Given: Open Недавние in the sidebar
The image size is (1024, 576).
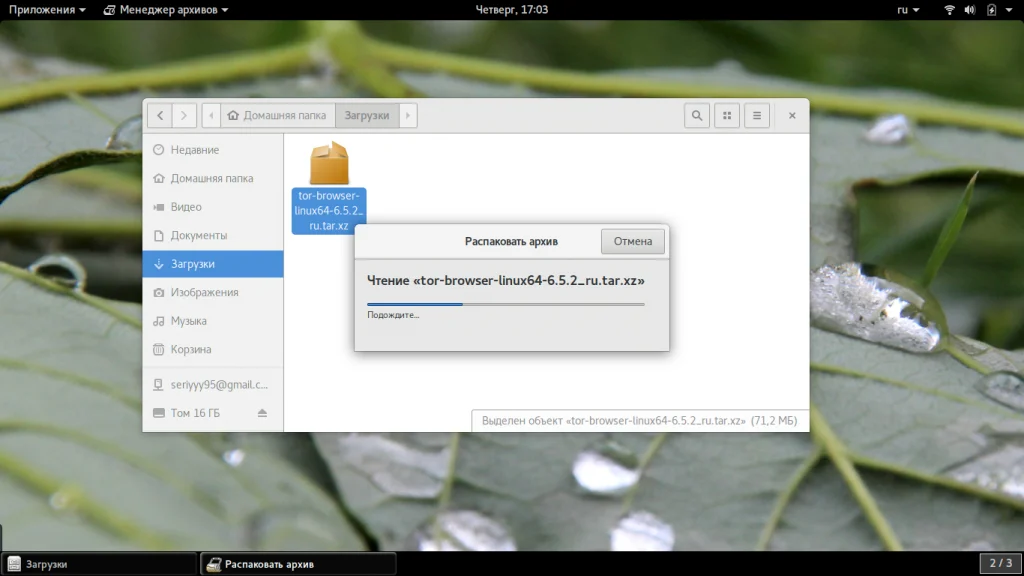Looking at the screenshot, I should coord(213,150).
